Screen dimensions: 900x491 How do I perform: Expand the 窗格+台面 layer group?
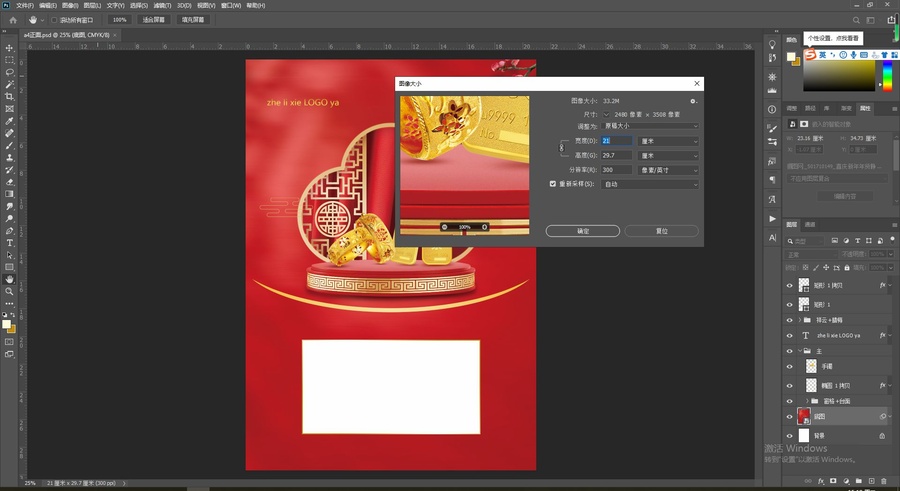pyautogui.click(x=807, y=401)
